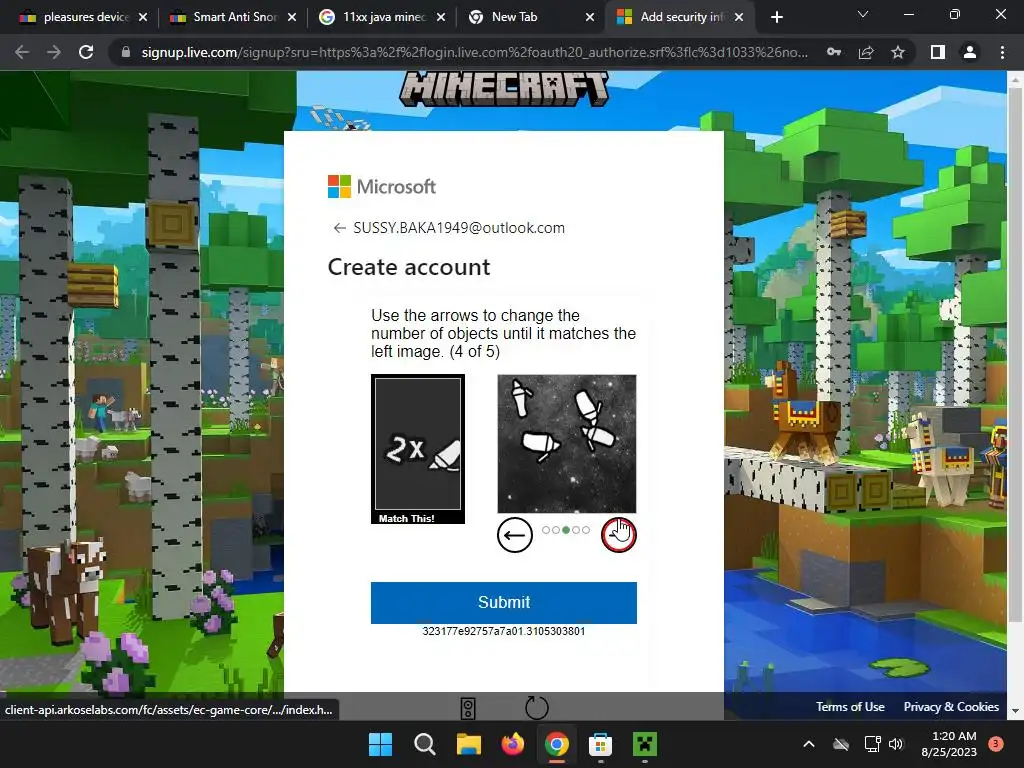Open clock showing 1:20 AM
This screenshot has height=768, width=1024.
point(949,744)
